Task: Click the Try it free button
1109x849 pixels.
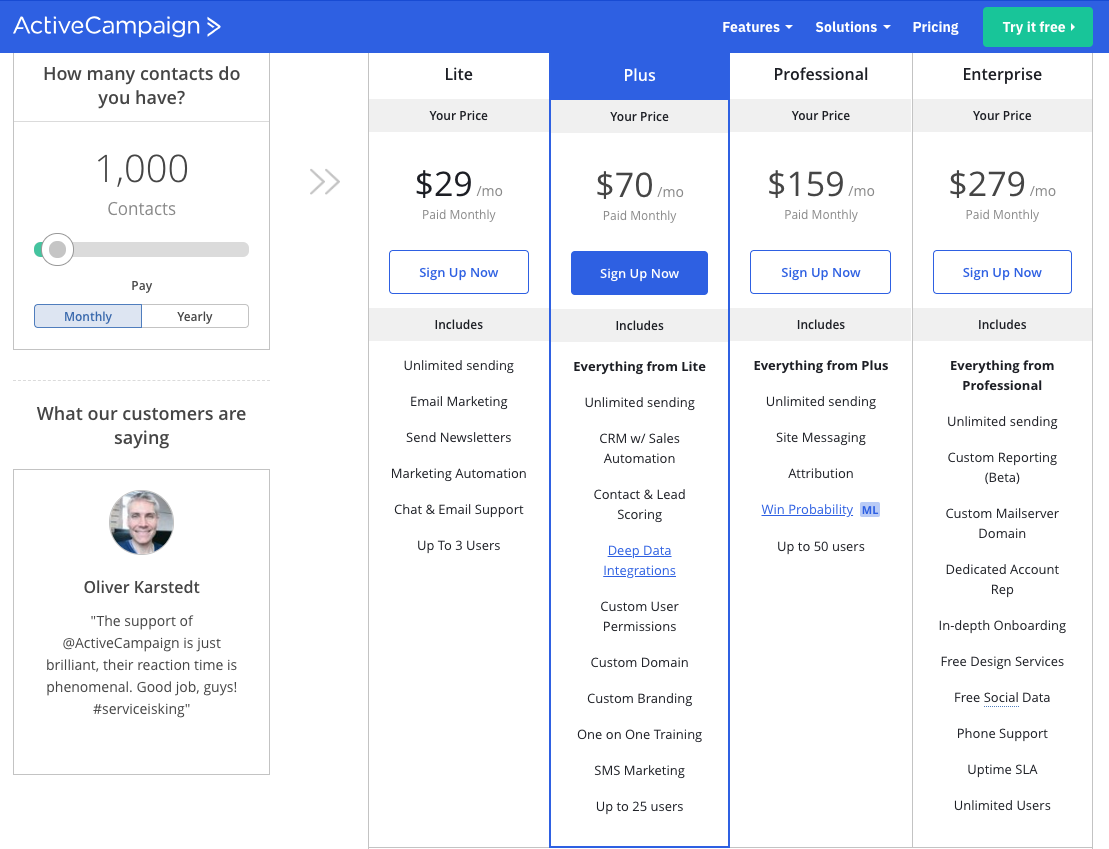Action: point(1038,27)
